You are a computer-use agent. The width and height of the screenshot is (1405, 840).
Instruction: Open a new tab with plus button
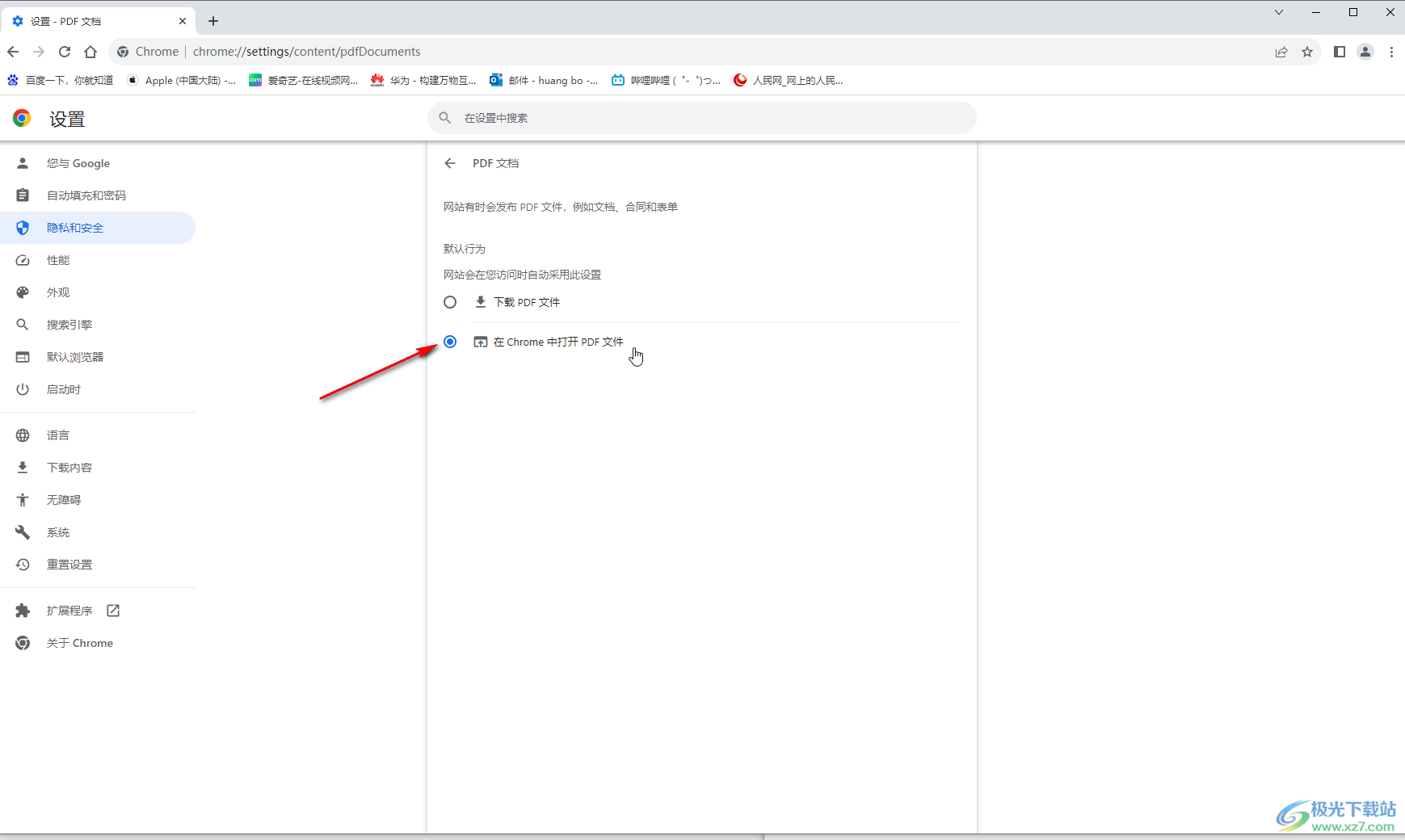tap(213, 21)
